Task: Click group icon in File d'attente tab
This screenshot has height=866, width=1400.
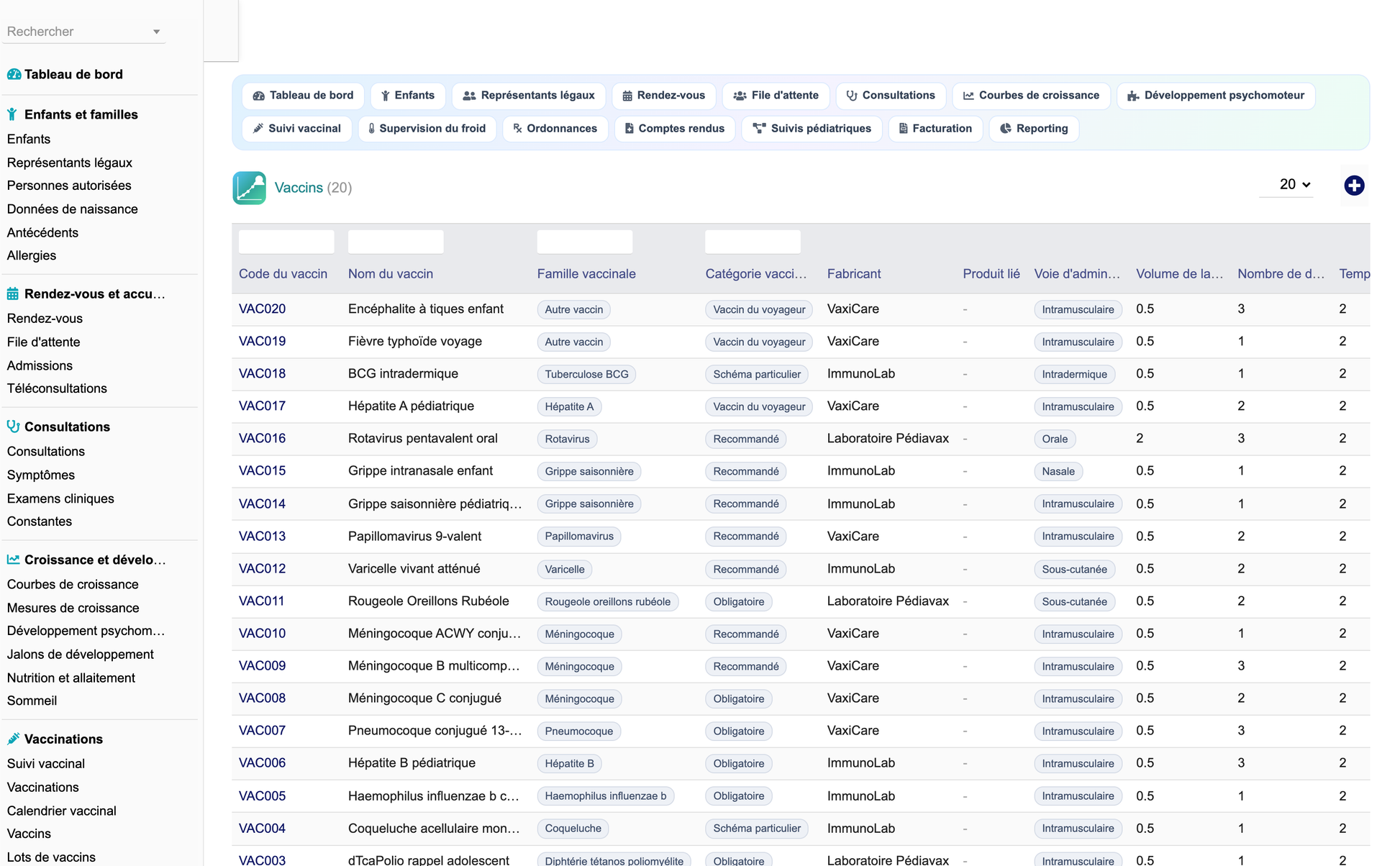Action: point(740,96)
